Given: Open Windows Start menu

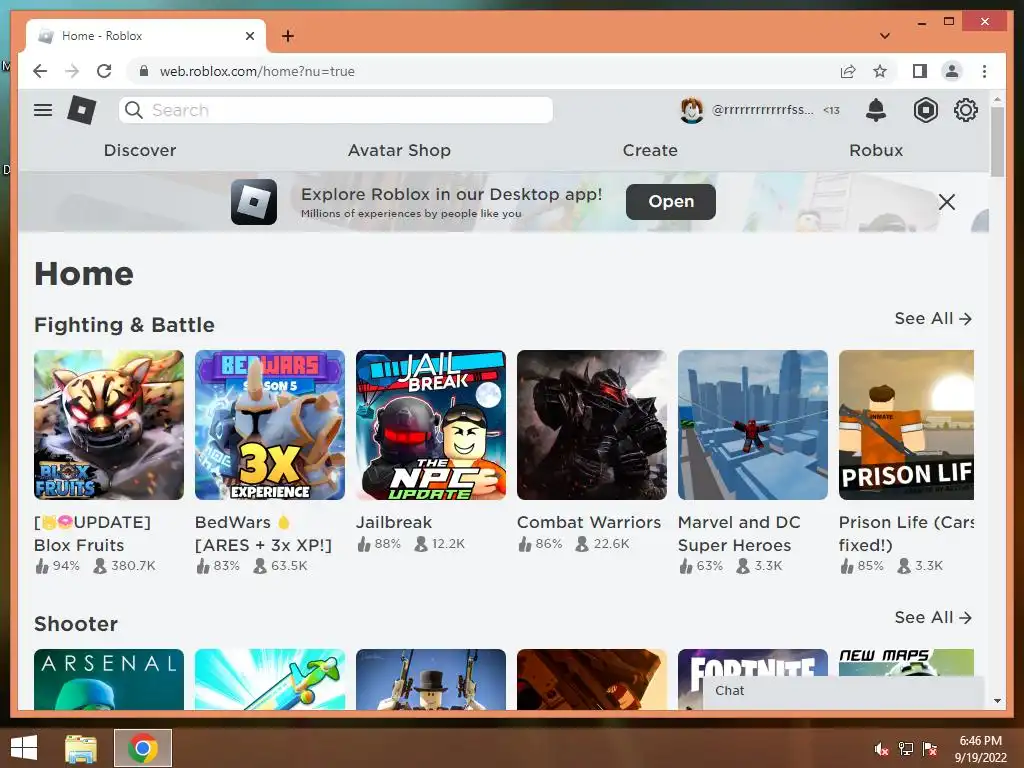Looking at the screenshot, I should pos(24,748).
